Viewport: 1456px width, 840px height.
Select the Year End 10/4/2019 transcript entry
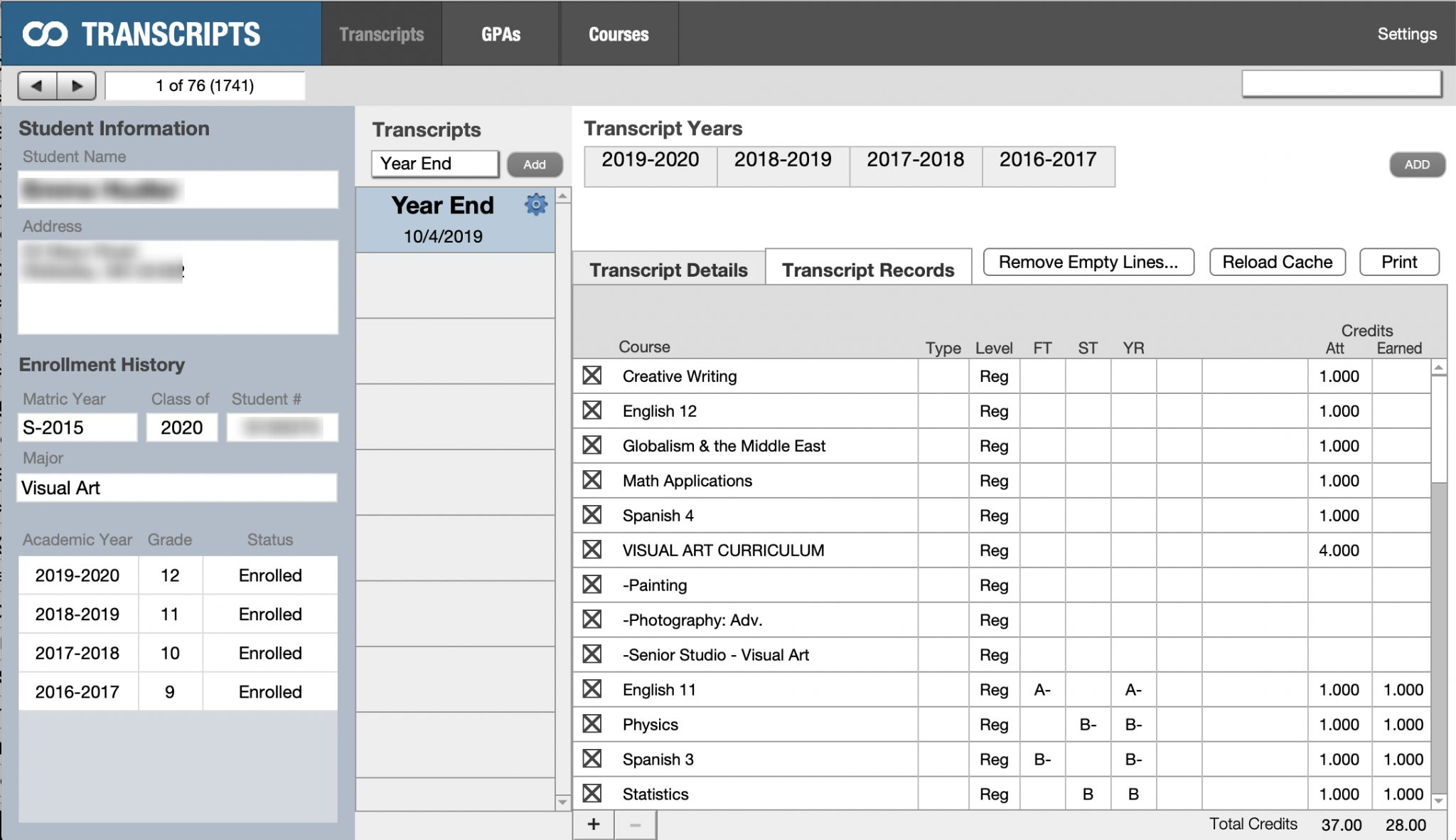(455, 219)
